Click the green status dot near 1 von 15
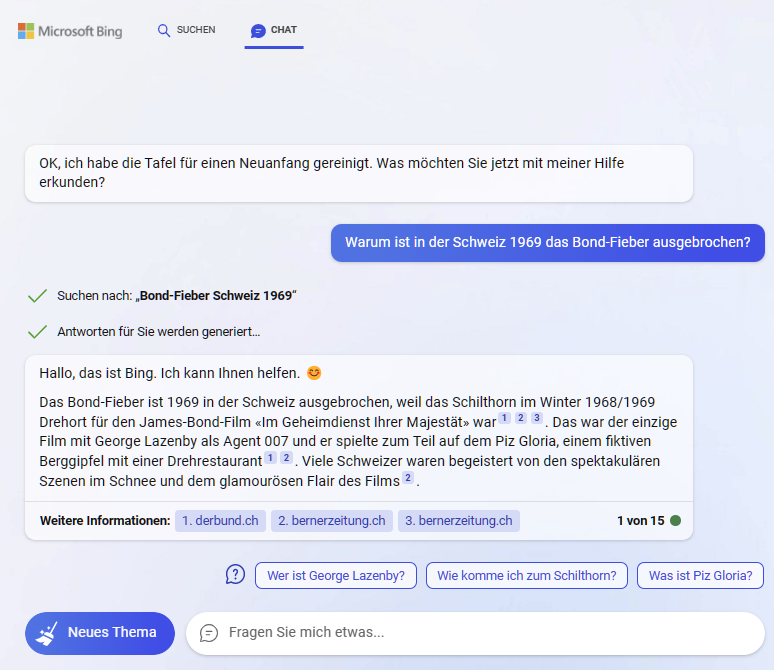The width and height of the screenshot is (774, 670). click(x=675, y=520)
